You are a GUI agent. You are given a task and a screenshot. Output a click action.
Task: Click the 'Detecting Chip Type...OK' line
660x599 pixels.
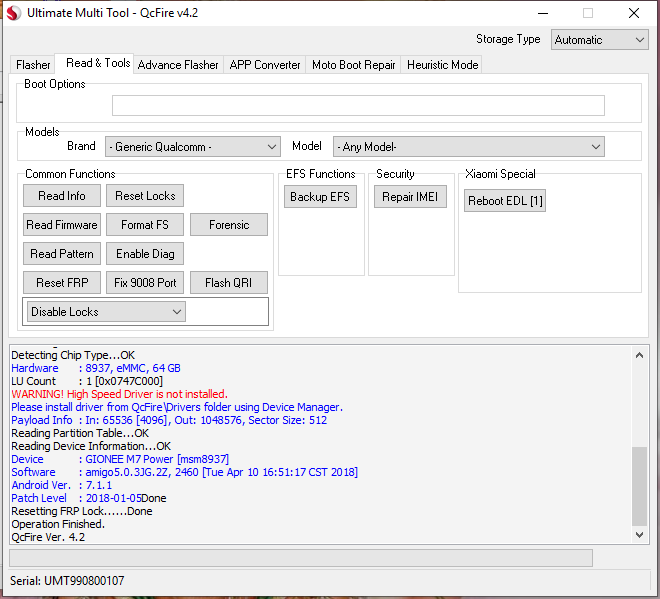73,355
